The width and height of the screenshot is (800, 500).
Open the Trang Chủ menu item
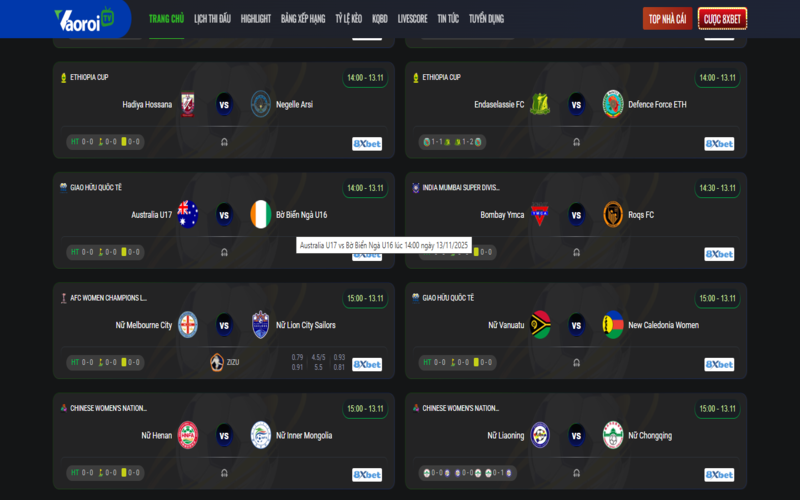pyautogui.click(x=166, y=19)
